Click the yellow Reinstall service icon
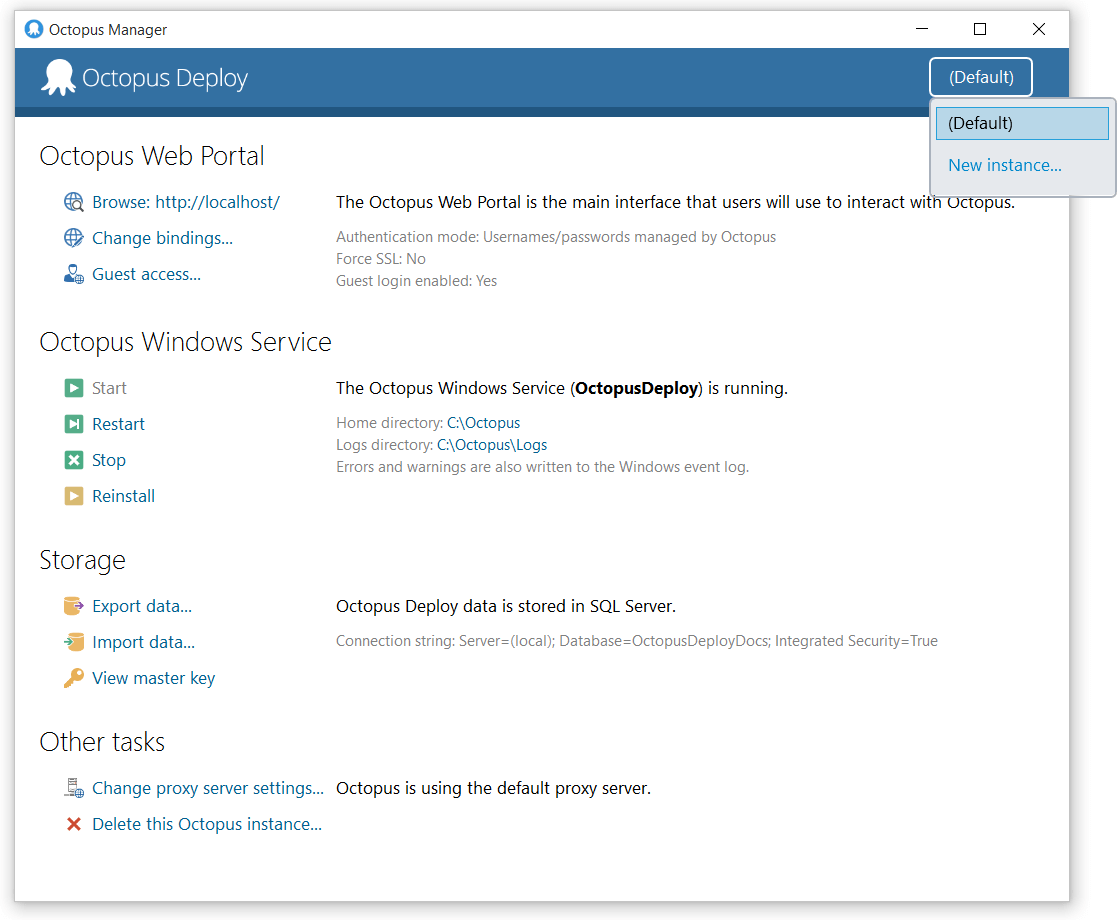This screenshot has width=1117, height=920. (x=74, y=496)
